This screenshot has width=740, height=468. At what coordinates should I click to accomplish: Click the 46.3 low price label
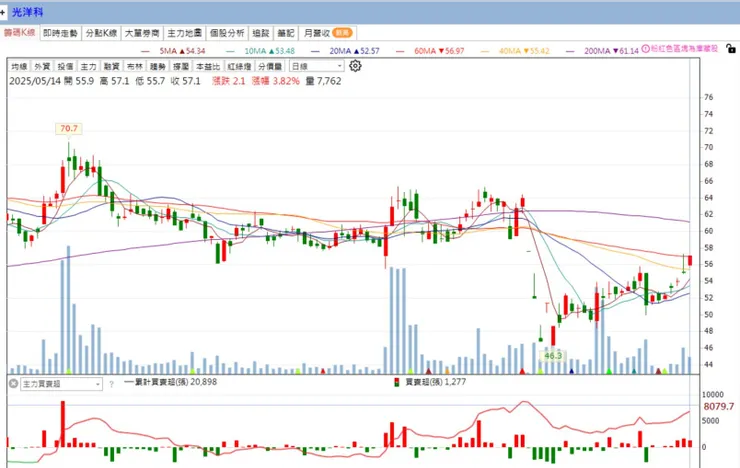click(x=553, y=356)
